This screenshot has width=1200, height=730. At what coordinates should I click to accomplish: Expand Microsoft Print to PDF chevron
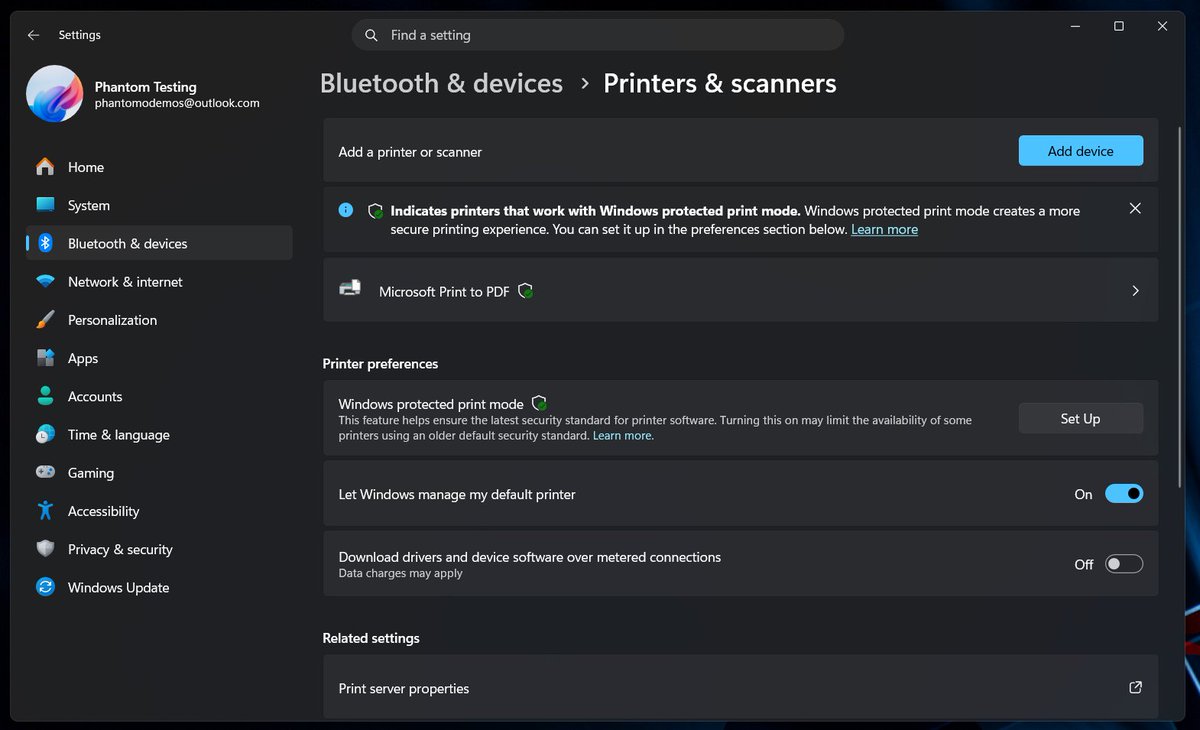click(x=1135, y=291)
